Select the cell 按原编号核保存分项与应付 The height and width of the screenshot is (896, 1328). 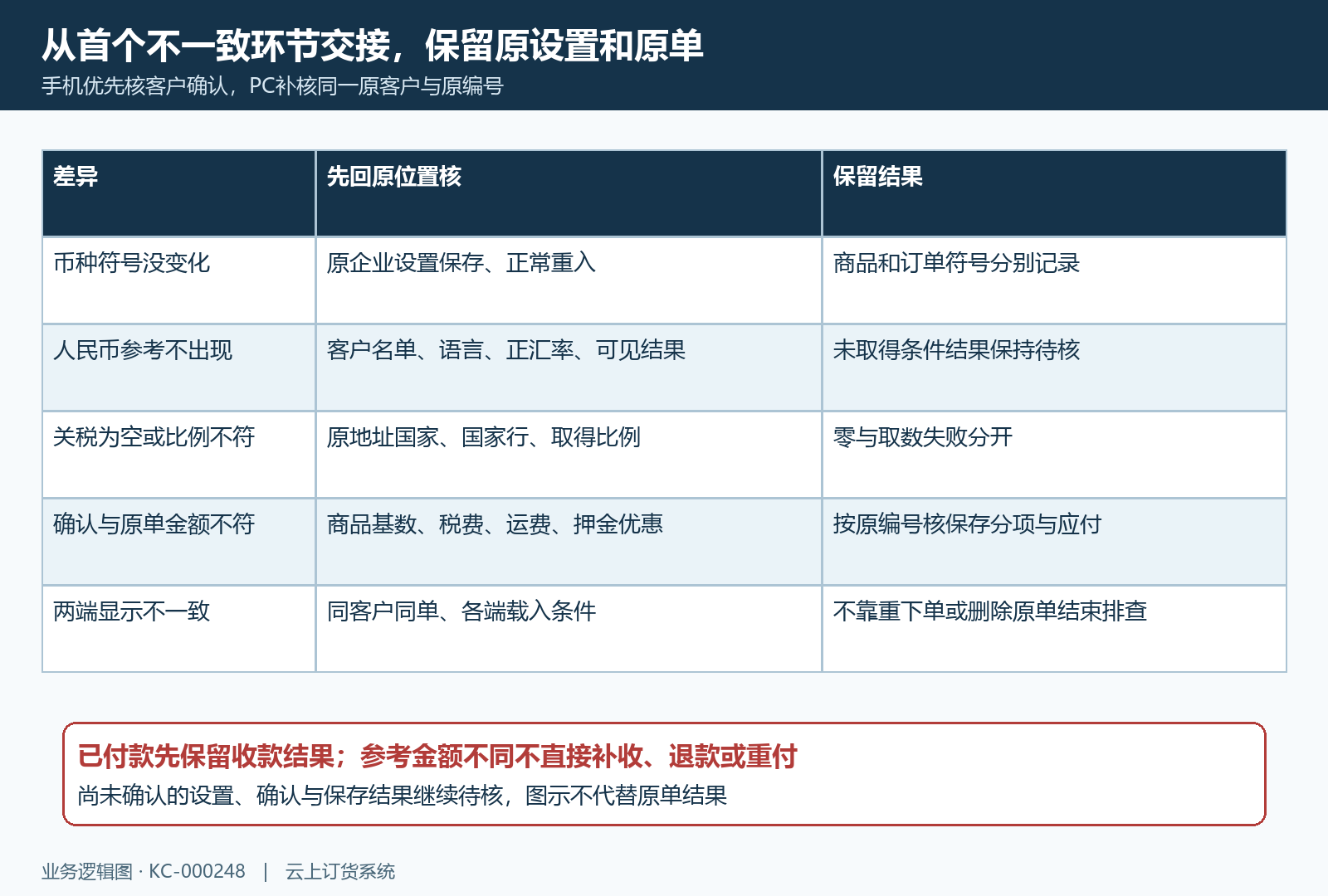click(1054, 542)
